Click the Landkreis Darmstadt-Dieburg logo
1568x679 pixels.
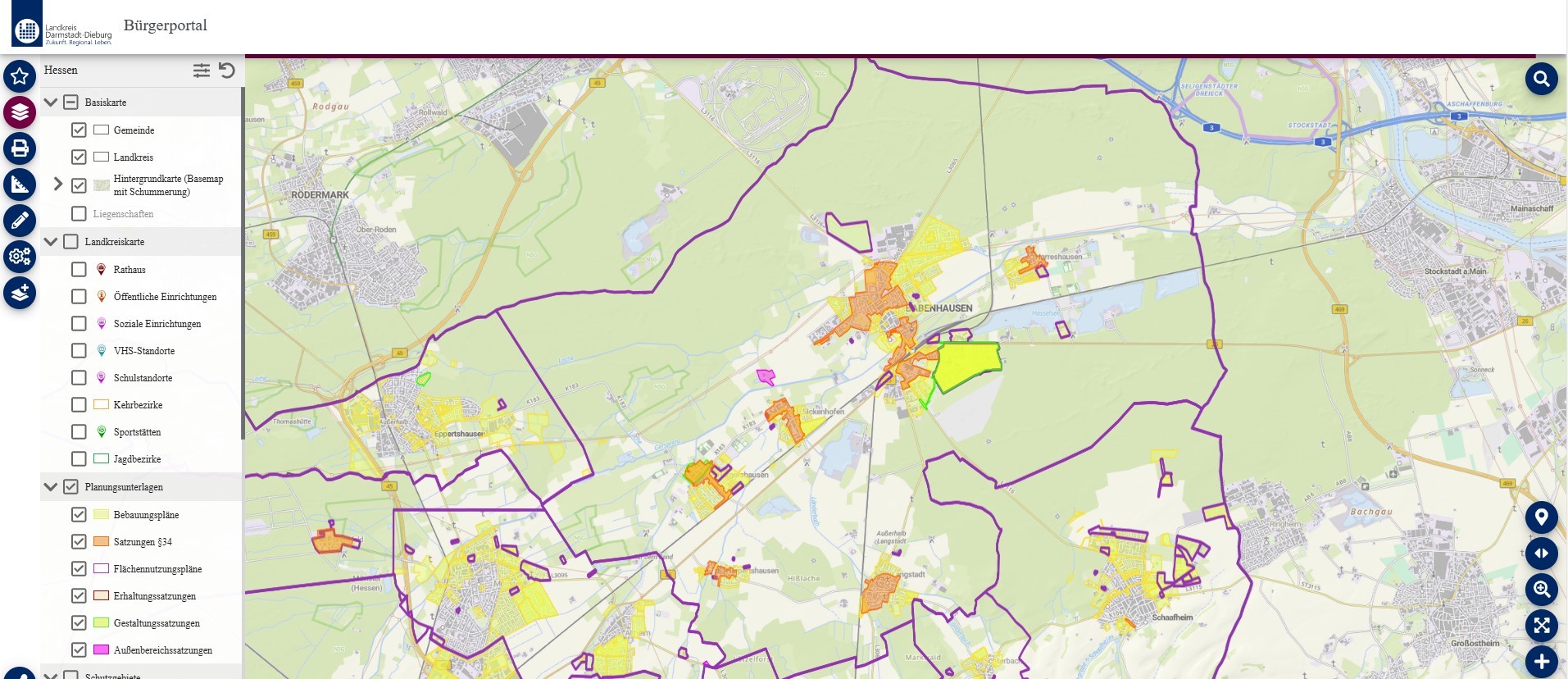[x=62, y=25]
